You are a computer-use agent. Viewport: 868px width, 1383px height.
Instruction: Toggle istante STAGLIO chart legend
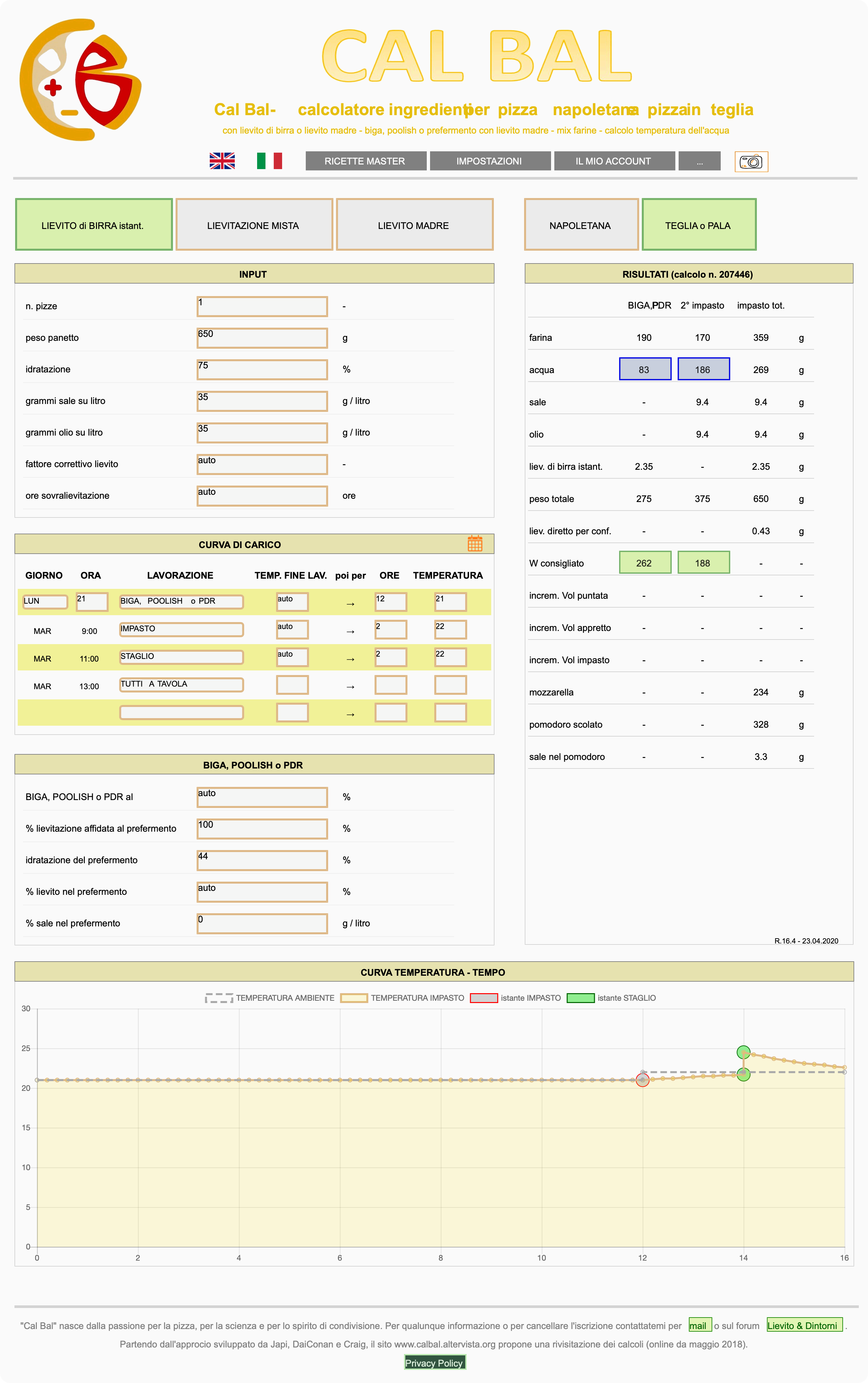click(612, 998)
